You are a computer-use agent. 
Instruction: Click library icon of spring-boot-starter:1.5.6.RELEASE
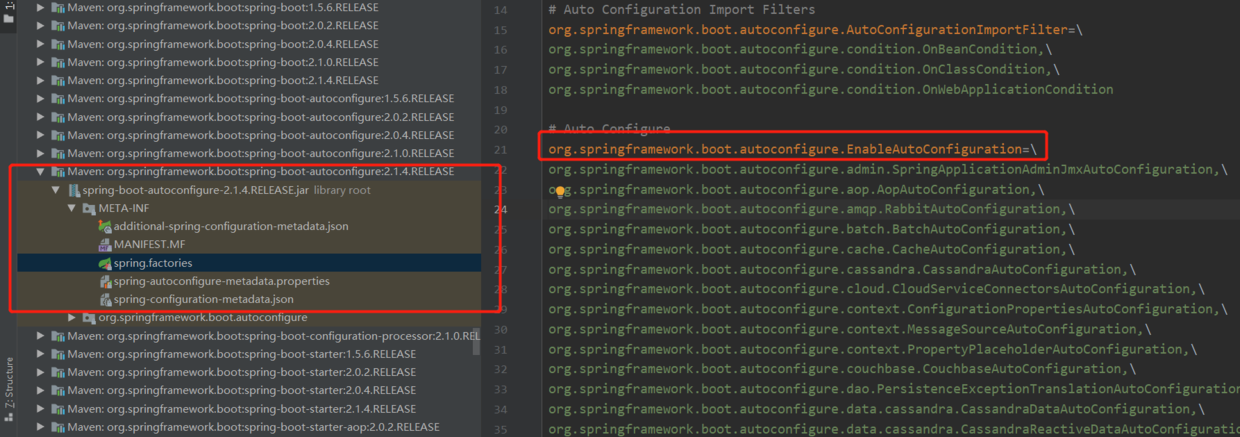[x=58, y=354]
